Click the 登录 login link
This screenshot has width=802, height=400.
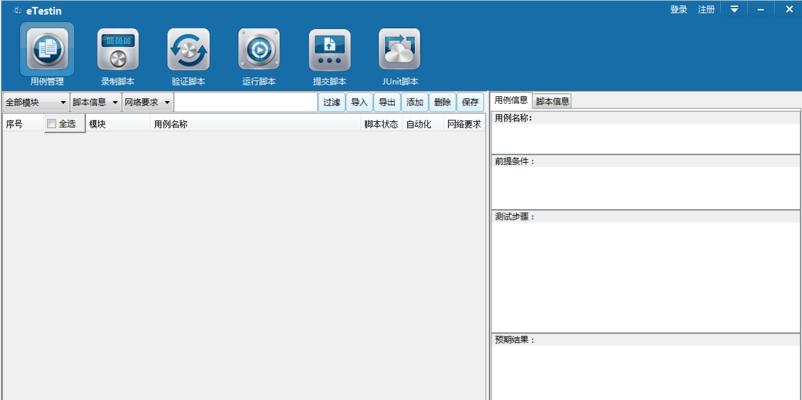pos(679,10)
